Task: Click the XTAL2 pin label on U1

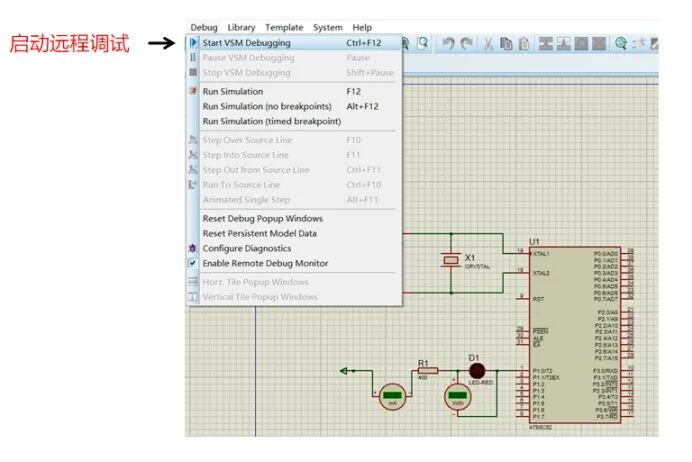Action: click(x=541, y=273)
